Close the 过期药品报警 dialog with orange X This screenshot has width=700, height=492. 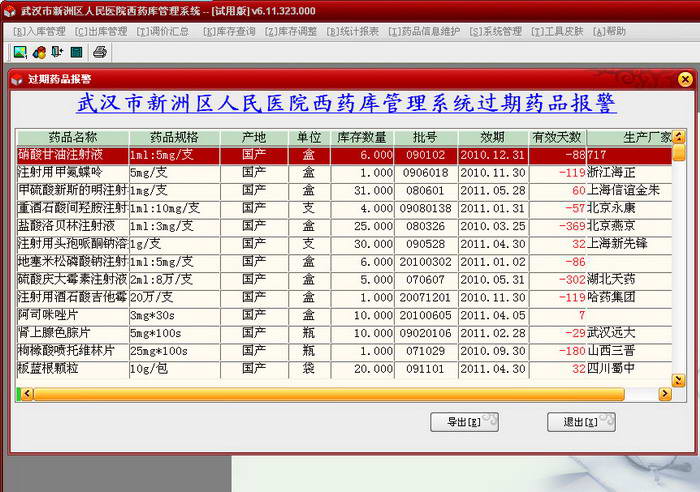click(x=685, y=79)
